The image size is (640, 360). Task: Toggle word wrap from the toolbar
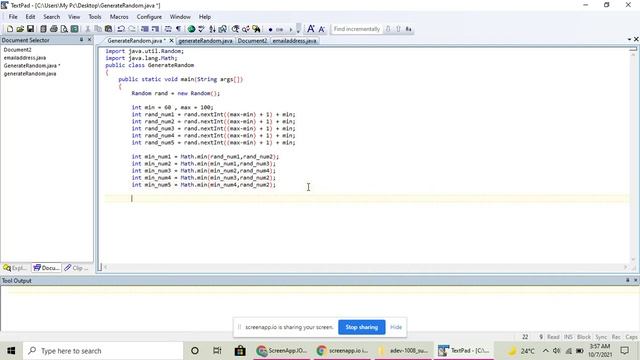(x=168, y=29)
